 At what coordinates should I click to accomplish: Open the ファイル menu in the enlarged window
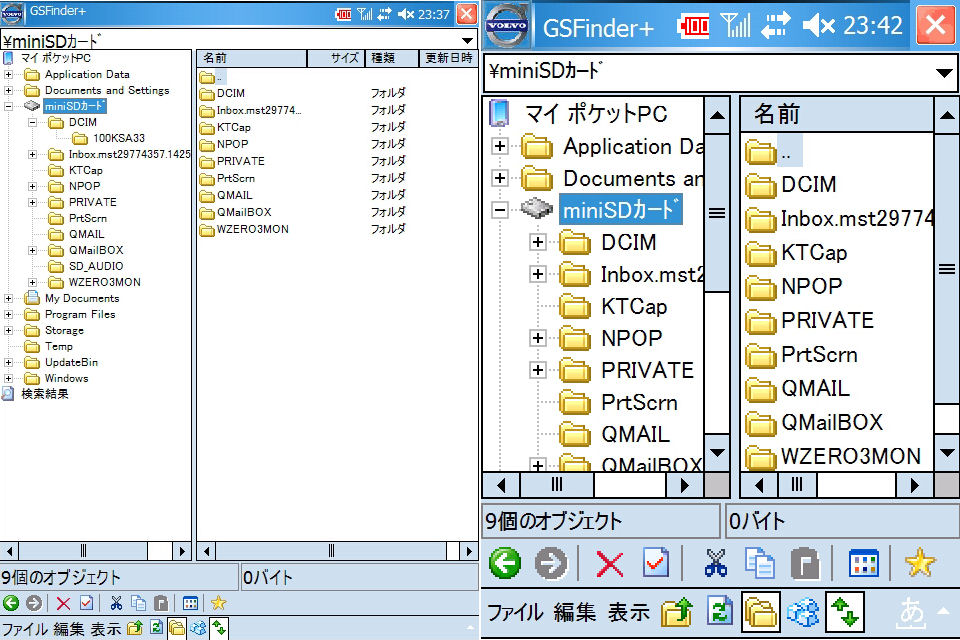click(x=515, y=612)
